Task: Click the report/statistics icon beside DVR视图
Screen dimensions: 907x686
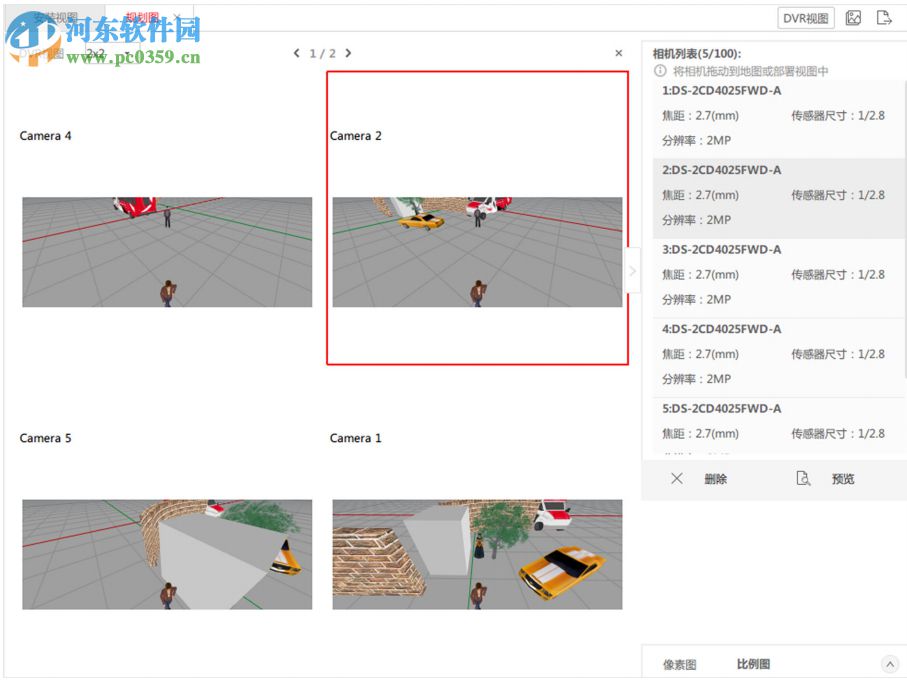Action: tap(853, 17)
